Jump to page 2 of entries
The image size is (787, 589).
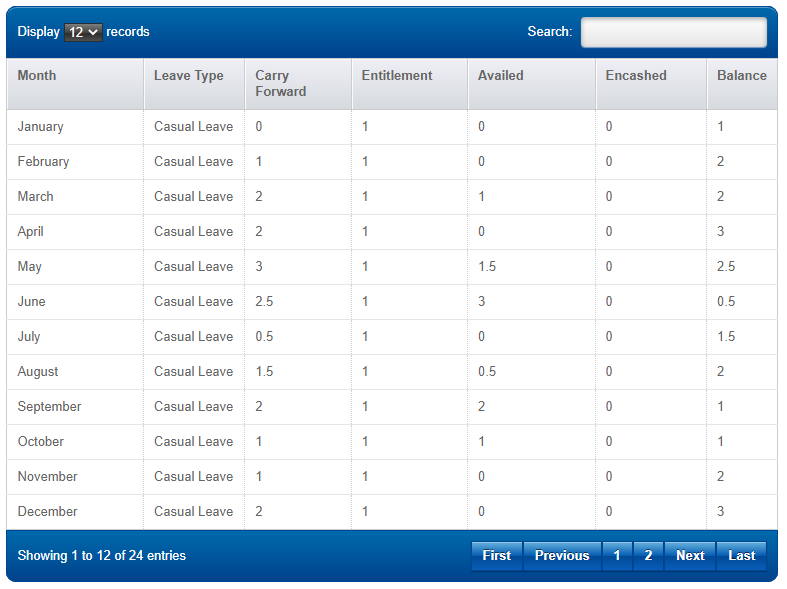click(648, 555)
